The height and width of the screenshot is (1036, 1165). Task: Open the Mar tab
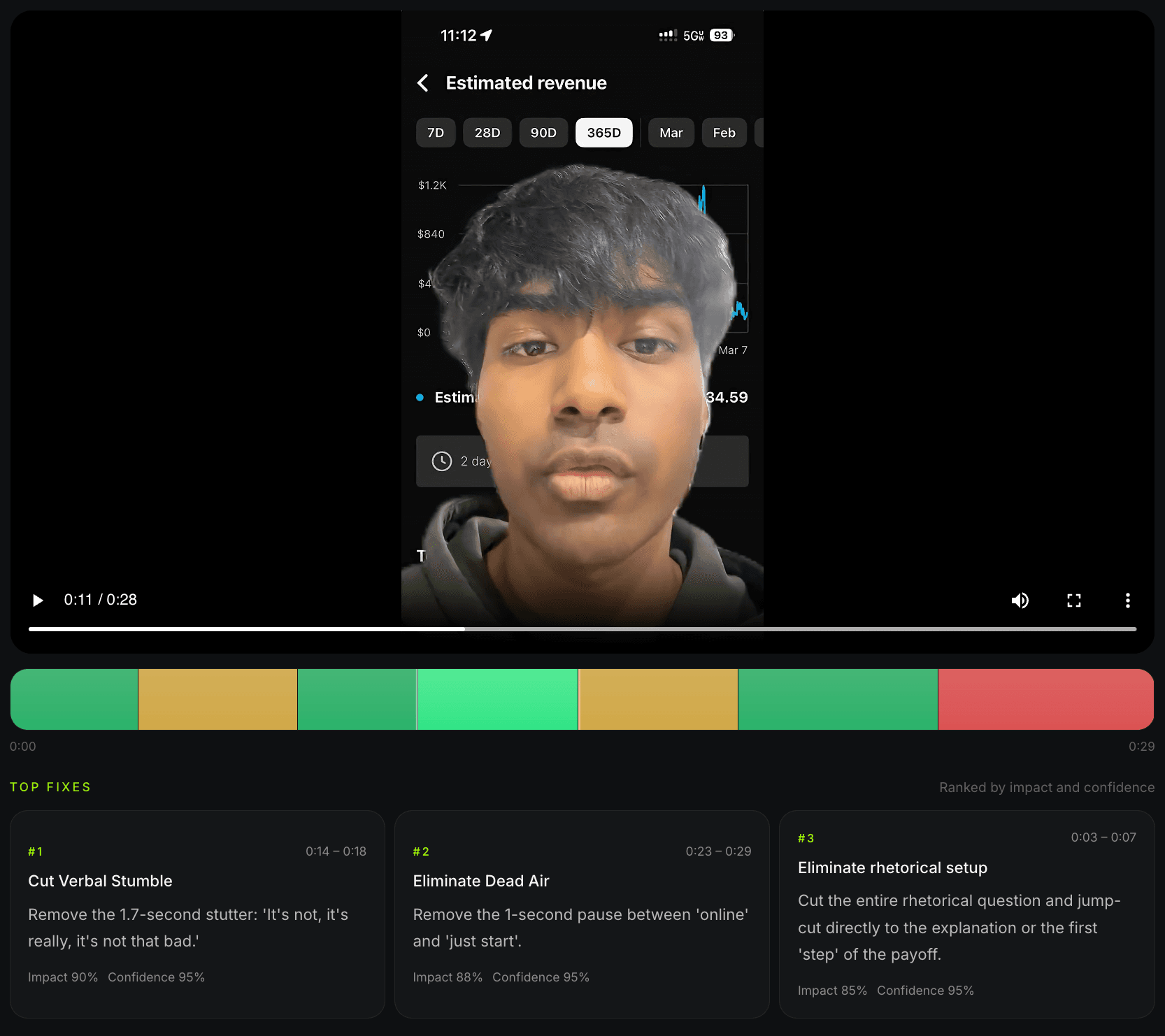tap(670, 132)
